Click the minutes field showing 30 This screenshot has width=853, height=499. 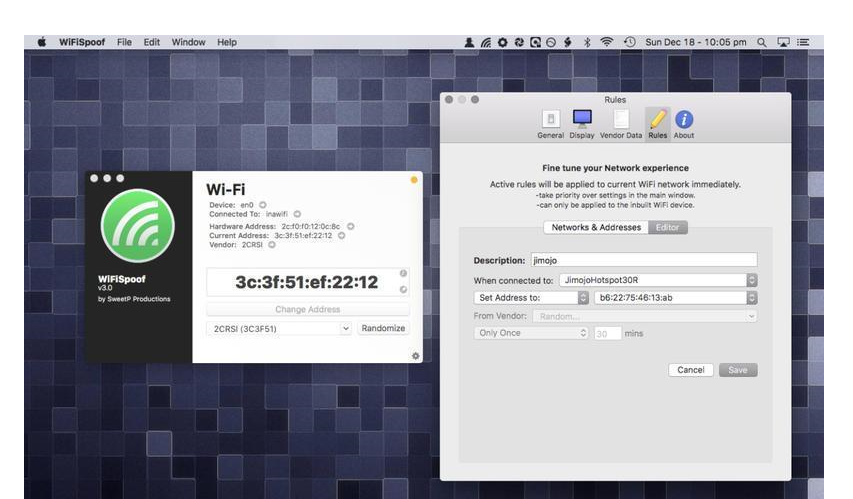(607, 333)
